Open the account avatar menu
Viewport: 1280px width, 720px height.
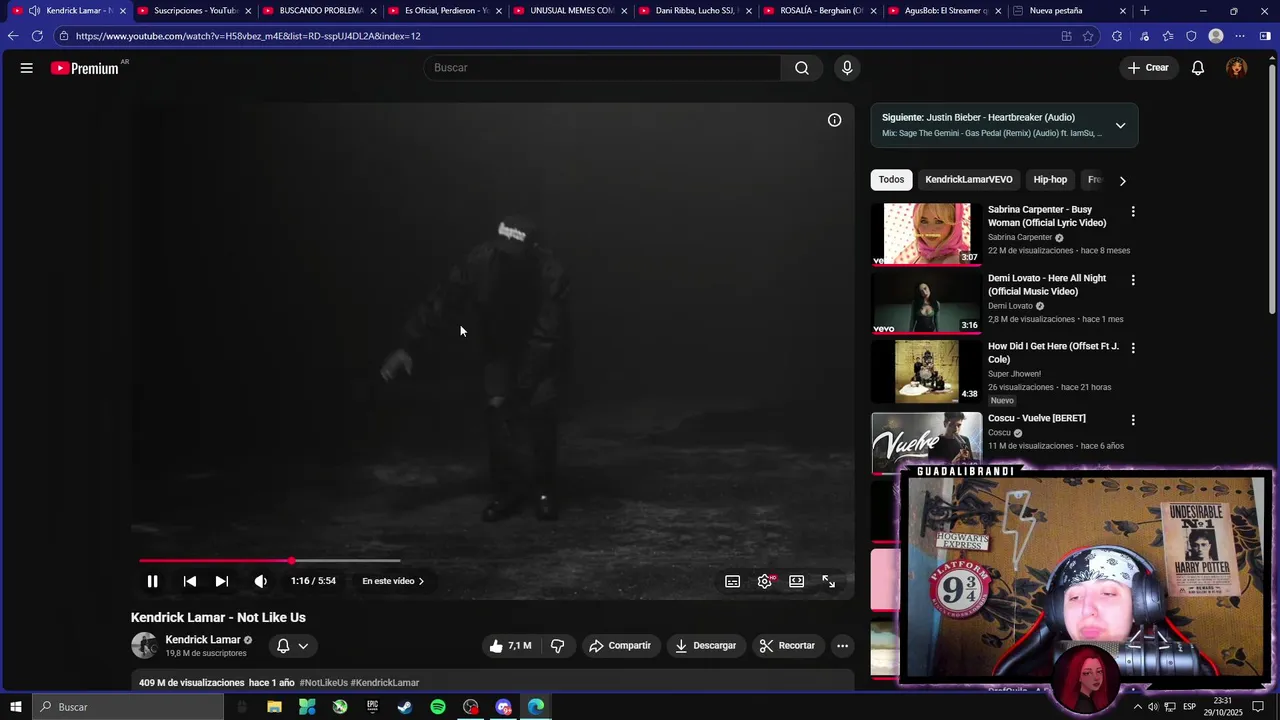pyautogui.click(x=1237, y=68)
